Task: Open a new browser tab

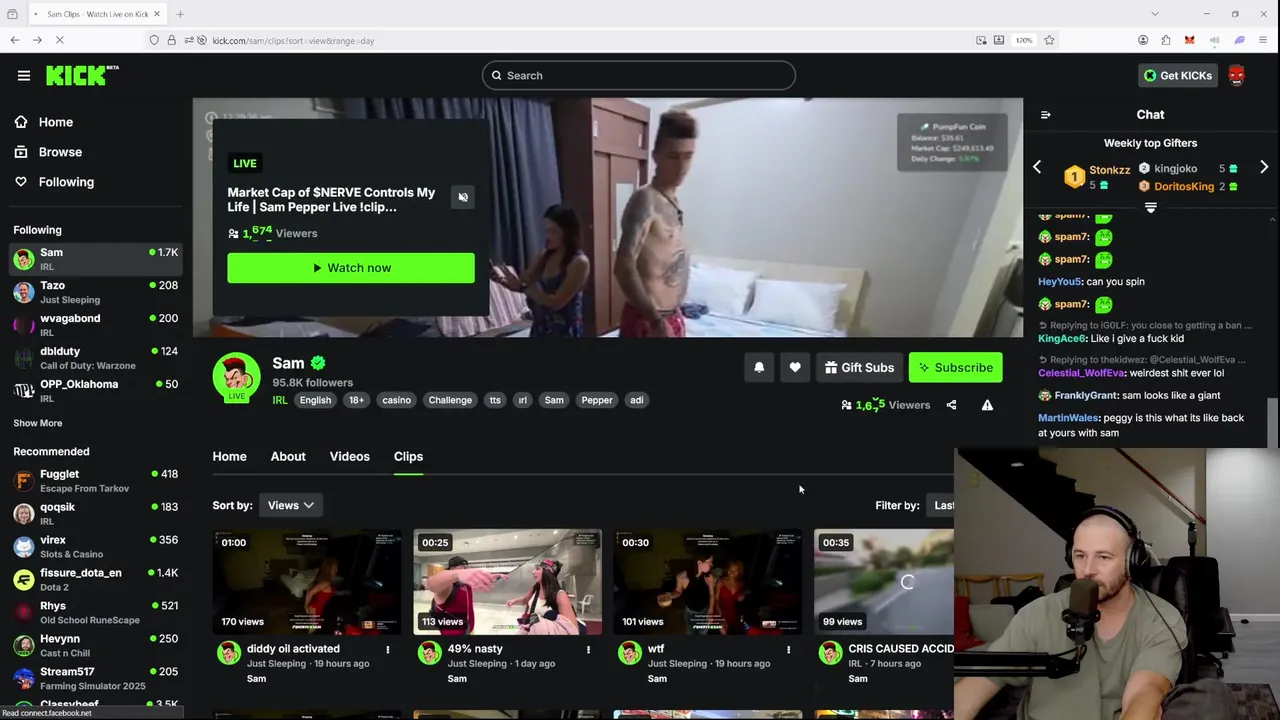Action: coord(180,14)
